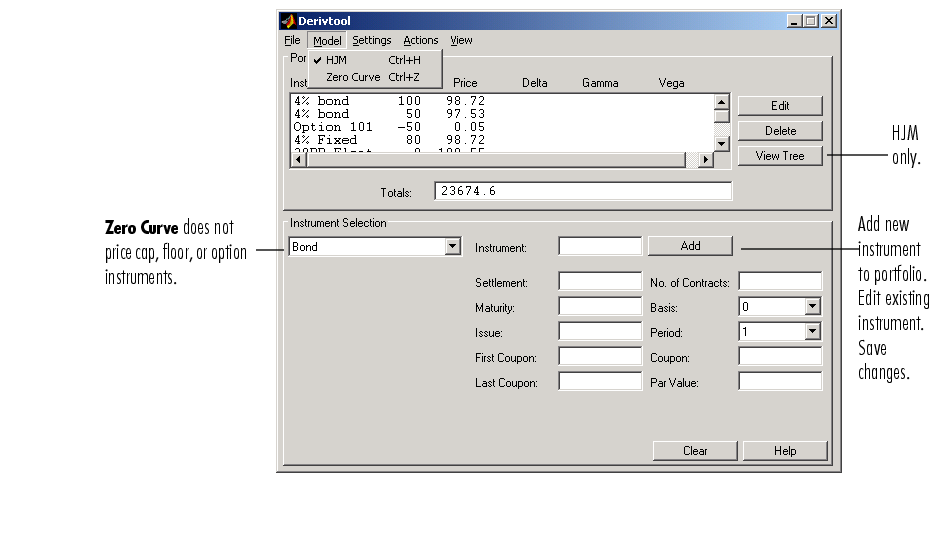The image size is (943, 548).
Task: Open the File menu
Action: coord(292,40)
